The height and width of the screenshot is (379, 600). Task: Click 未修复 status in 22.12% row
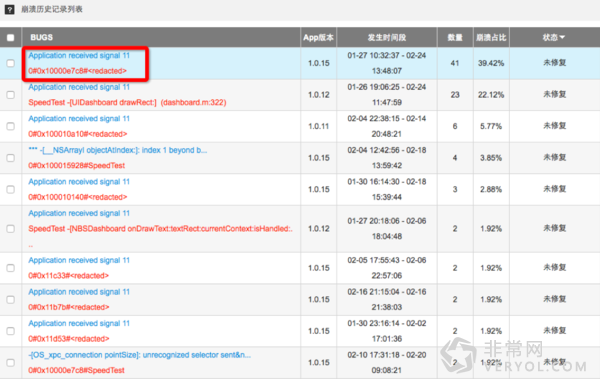(x=554, y=95)
